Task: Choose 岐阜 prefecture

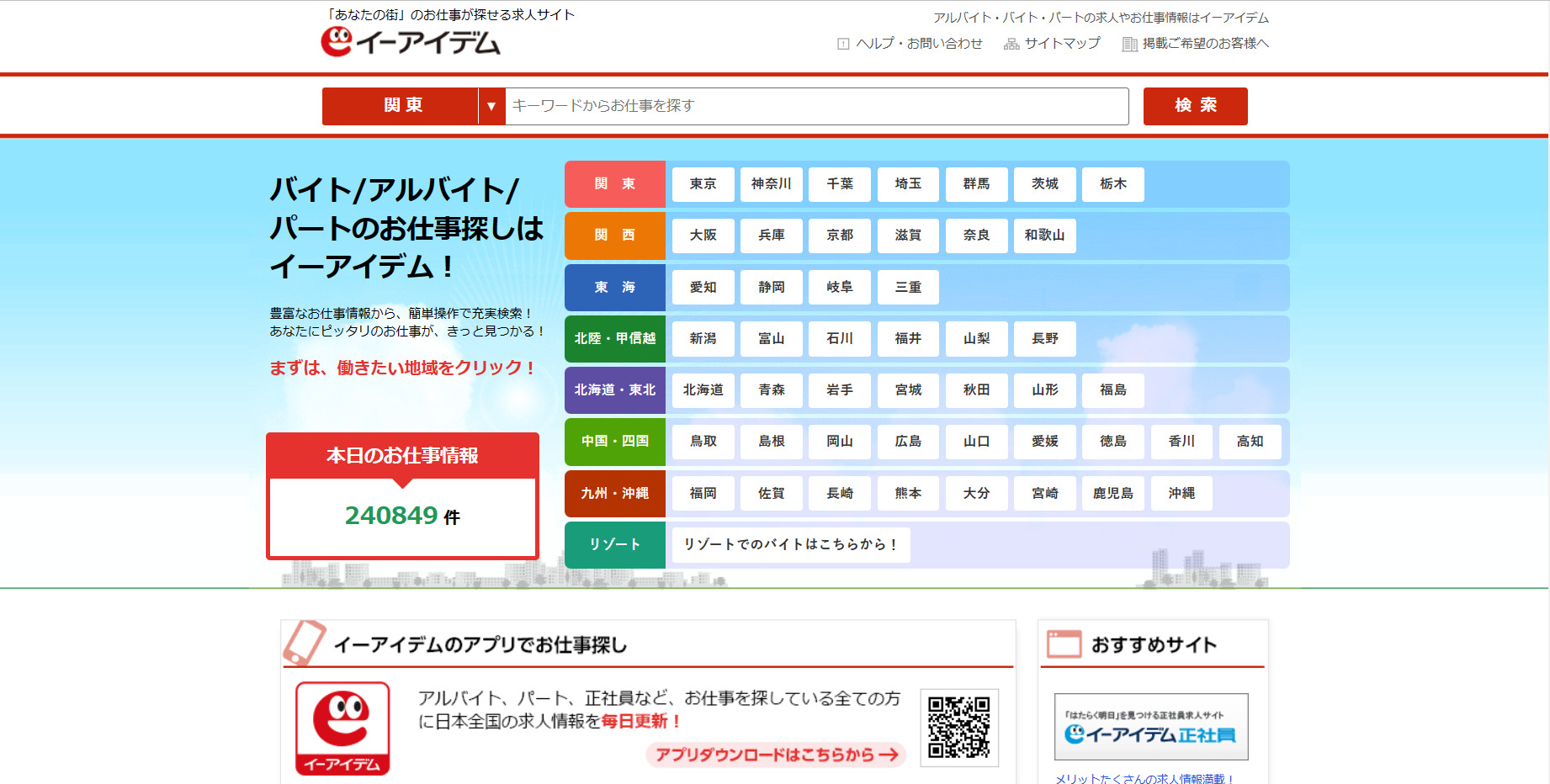Action: (840, 288)
